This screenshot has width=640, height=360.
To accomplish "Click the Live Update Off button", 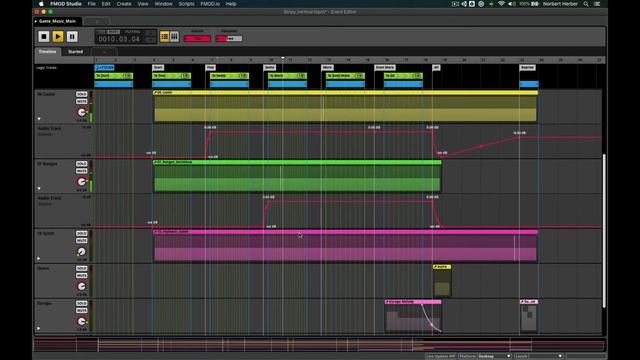I will [440, 356].
